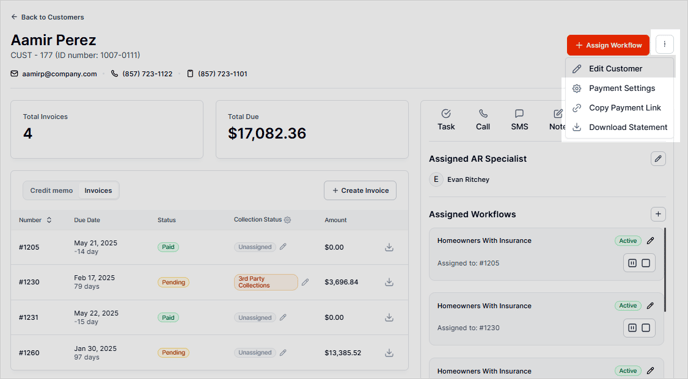Click the Evan Ritchey avatar

pos(436,179)
